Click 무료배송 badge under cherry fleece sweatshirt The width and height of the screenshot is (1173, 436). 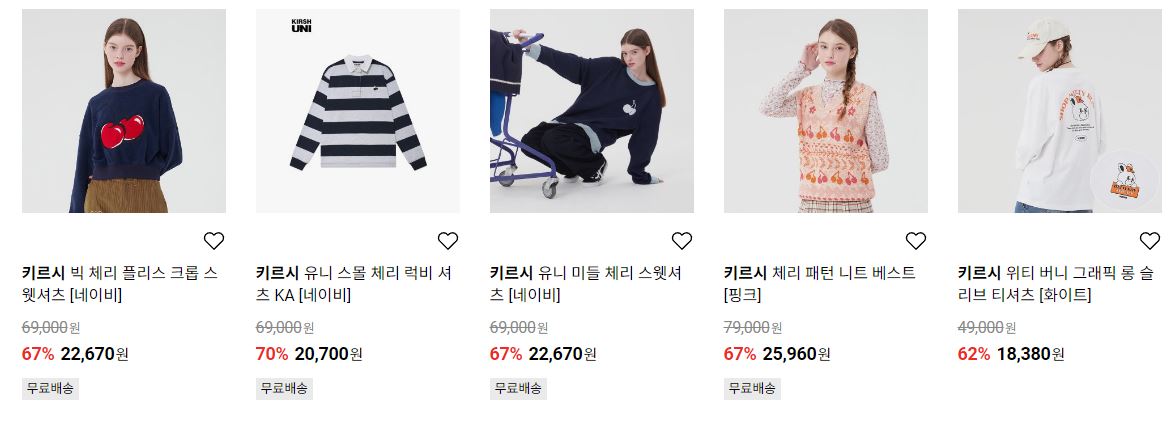point(50,389)
